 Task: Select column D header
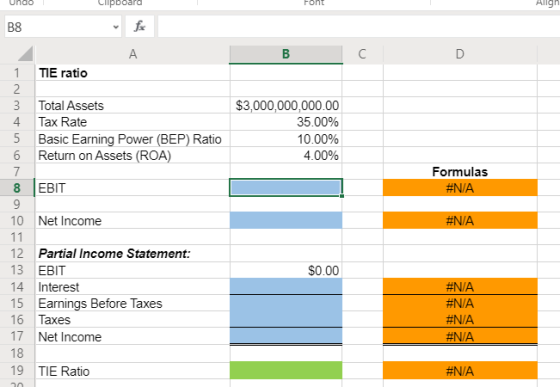(460, 54)
